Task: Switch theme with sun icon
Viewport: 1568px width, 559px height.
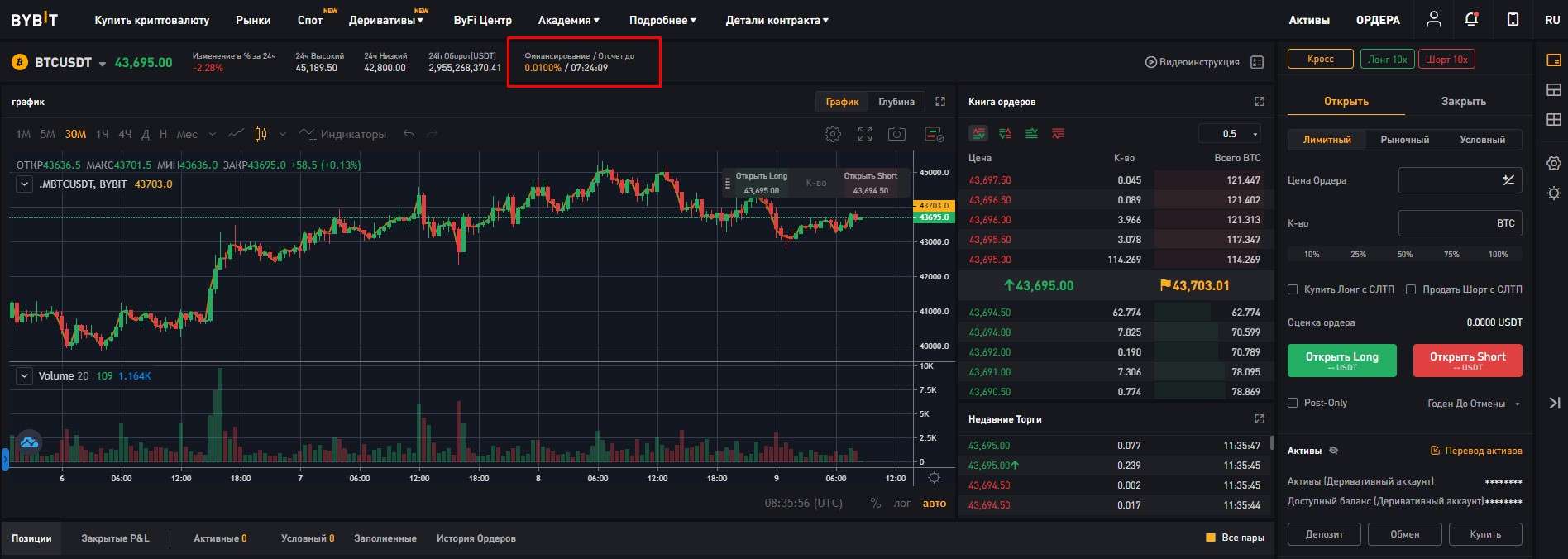Action: tap(1553, 193)
